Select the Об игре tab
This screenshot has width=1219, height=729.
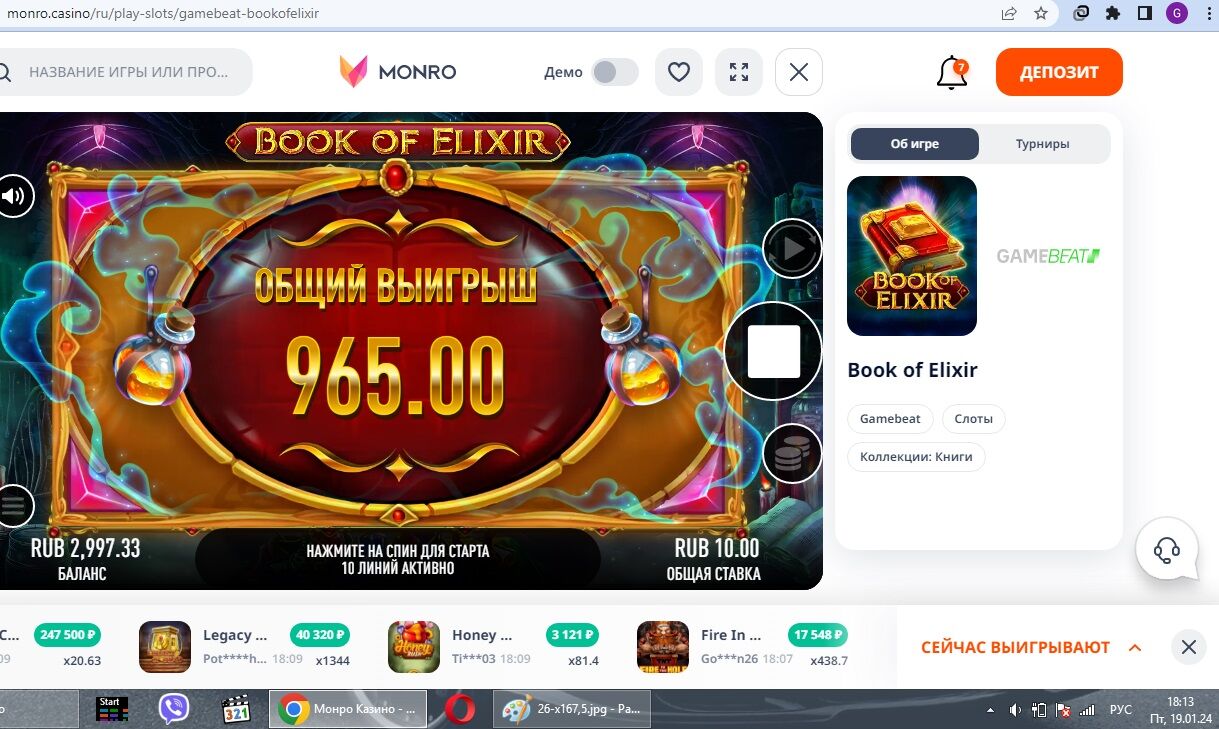915,144
